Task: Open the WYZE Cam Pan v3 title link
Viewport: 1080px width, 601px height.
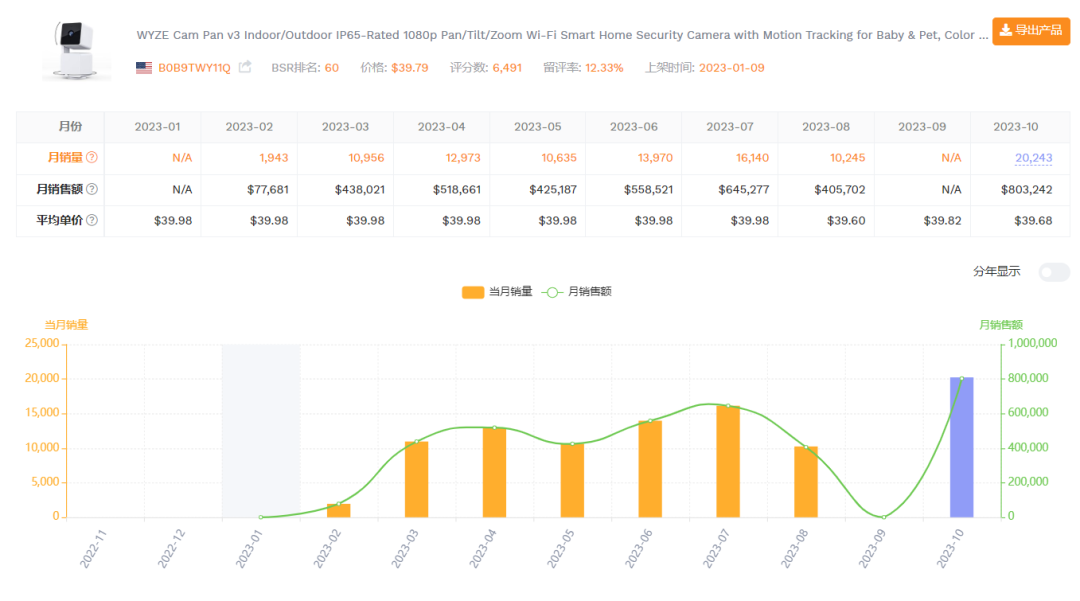Action: pos(561,35)
